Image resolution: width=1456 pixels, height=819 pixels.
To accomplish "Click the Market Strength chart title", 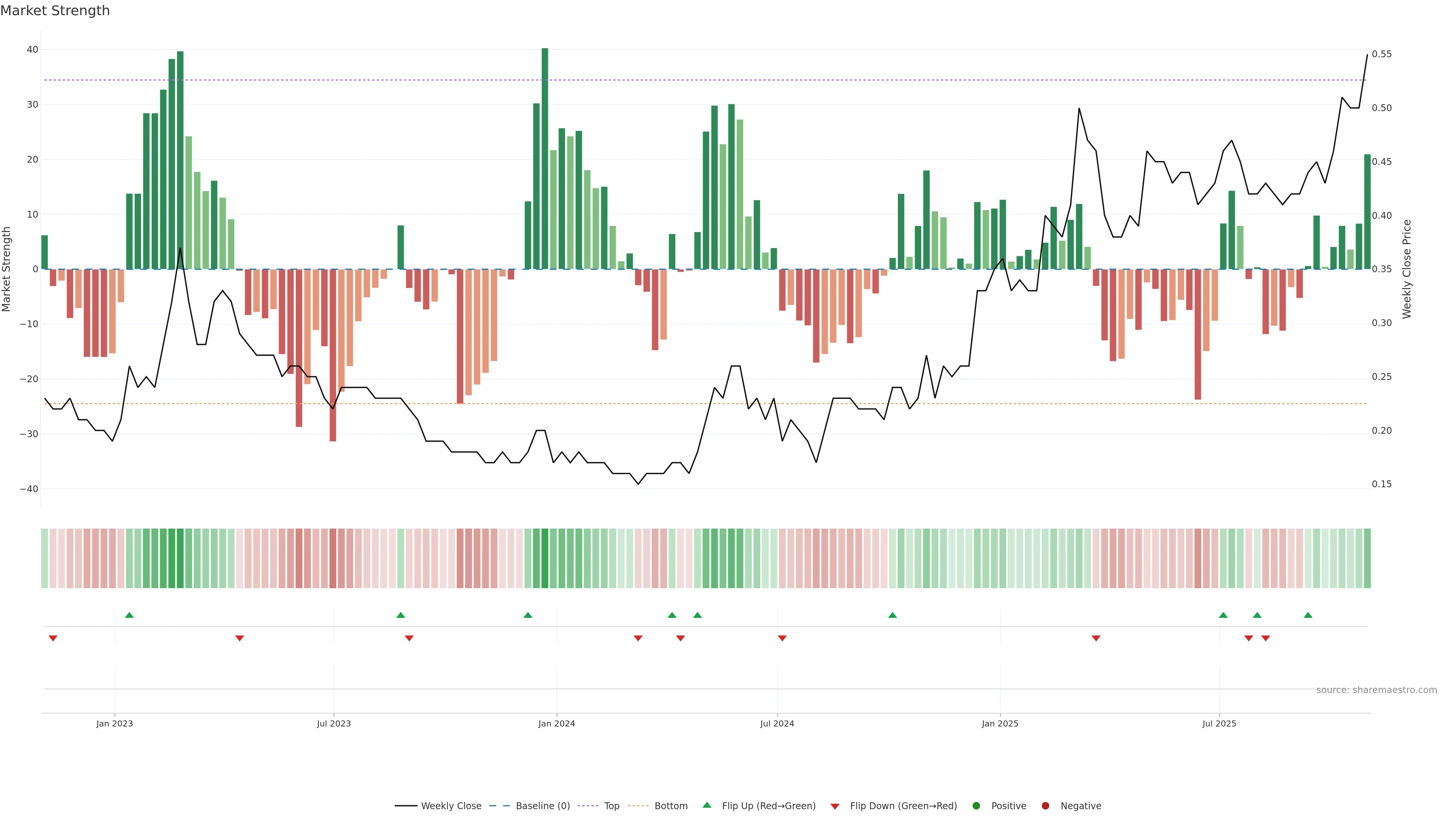I will tap(55, 11).
